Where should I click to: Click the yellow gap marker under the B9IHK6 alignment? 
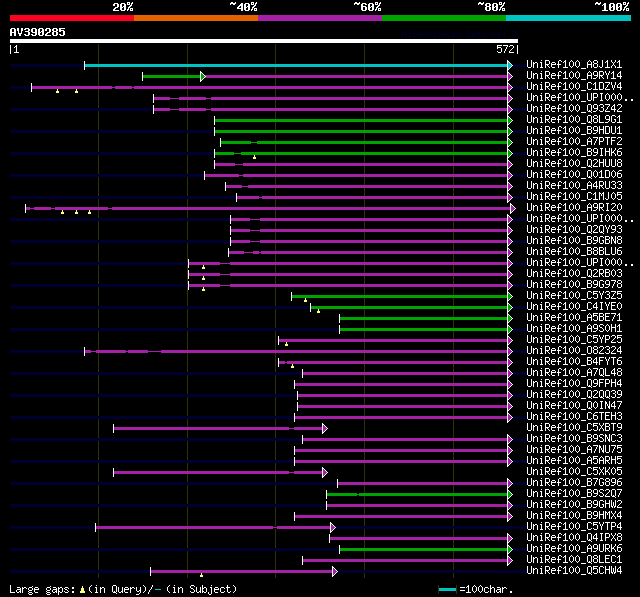coord(254,157)
